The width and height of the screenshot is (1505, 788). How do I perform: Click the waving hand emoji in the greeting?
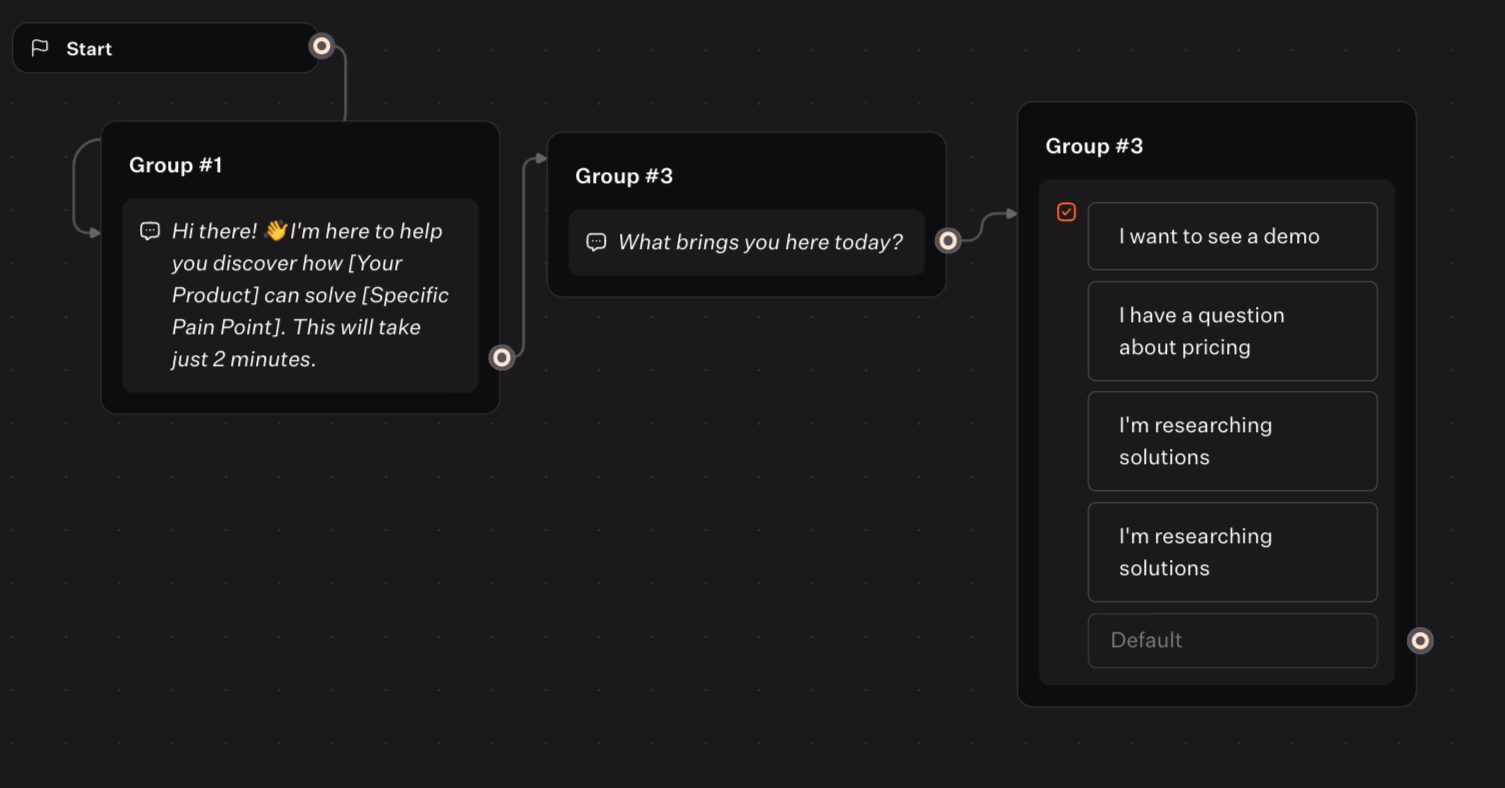[x=276, y=231]
